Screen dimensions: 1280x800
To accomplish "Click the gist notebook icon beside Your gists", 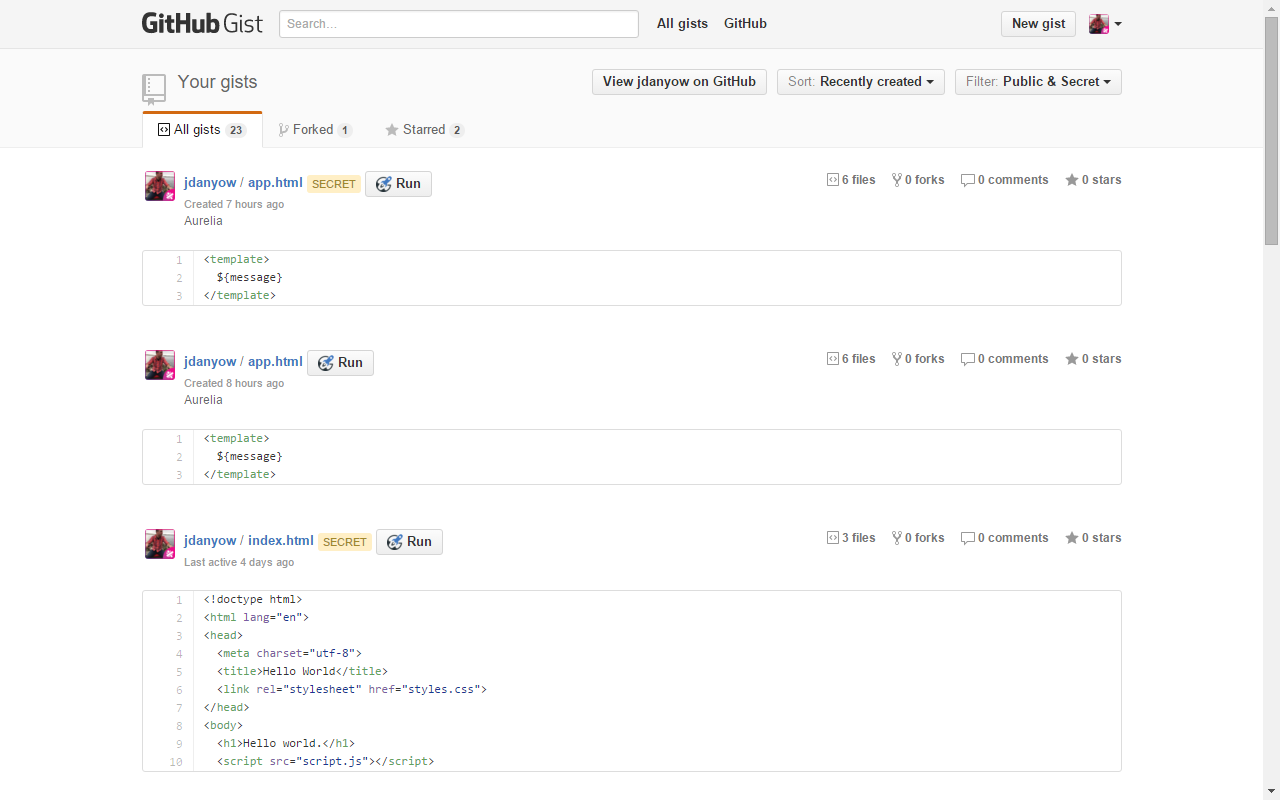I will click(x=153, y=88).
